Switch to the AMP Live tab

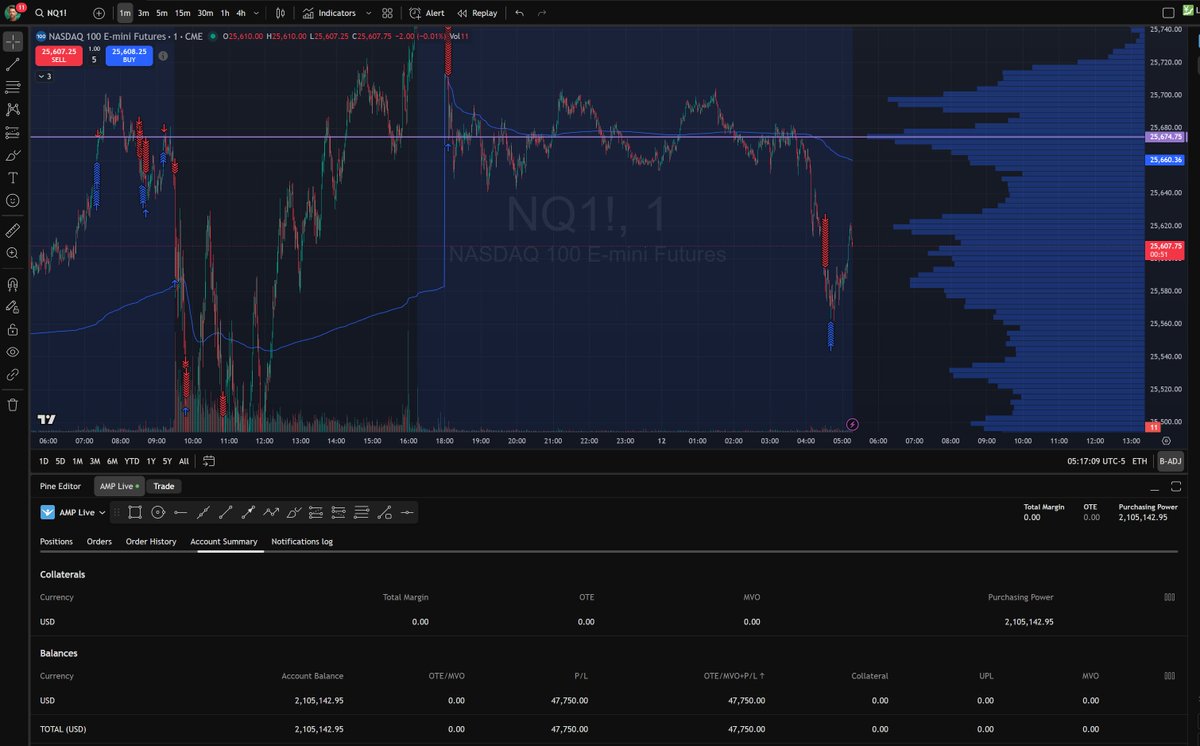119,486
